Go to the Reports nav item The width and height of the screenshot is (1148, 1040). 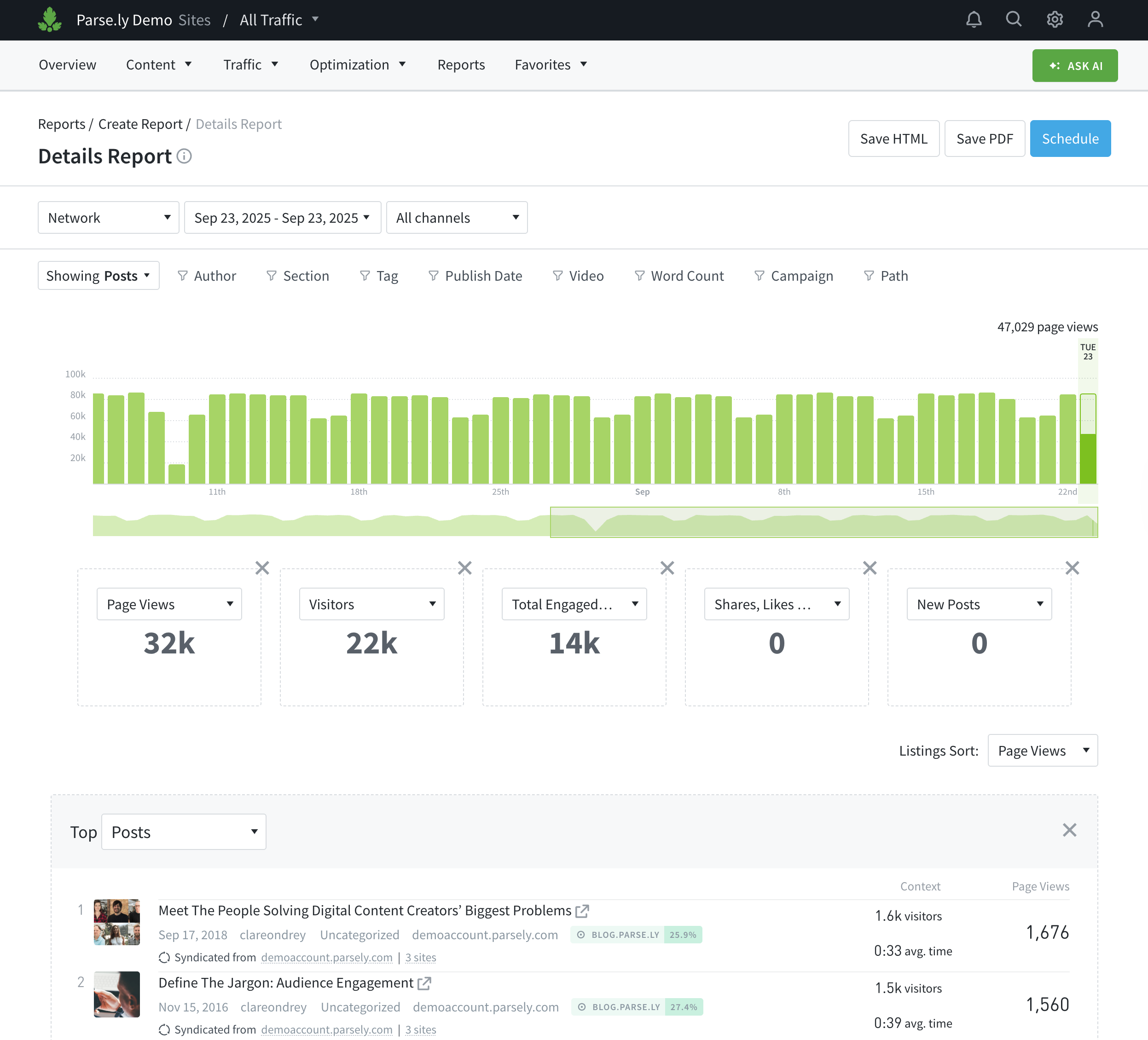pyautogui.click(x=461, y=65)
